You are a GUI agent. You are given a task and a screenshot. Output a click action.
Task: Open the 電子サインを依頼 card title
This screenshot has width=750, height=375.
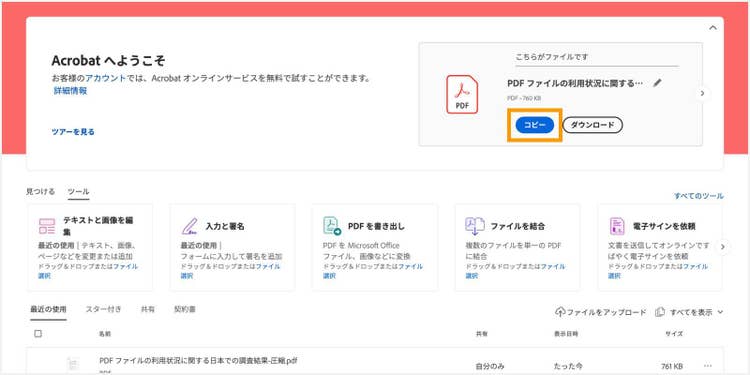(664, 226)
